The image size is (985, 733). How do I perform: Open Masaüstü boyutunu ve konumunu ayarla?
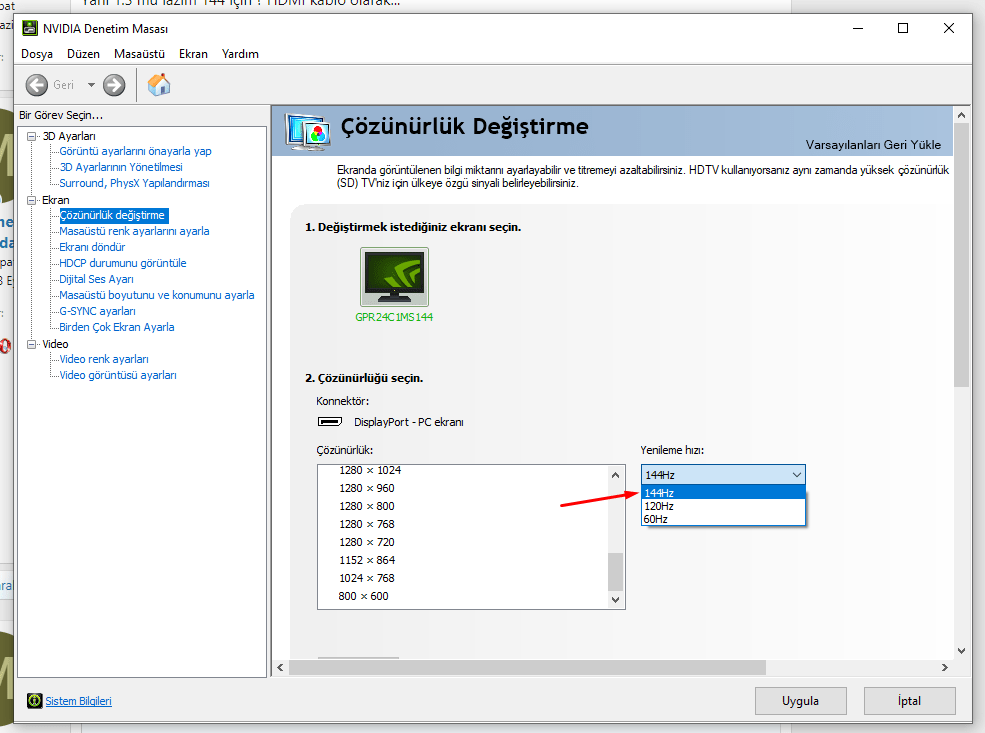tap(156, 295)
